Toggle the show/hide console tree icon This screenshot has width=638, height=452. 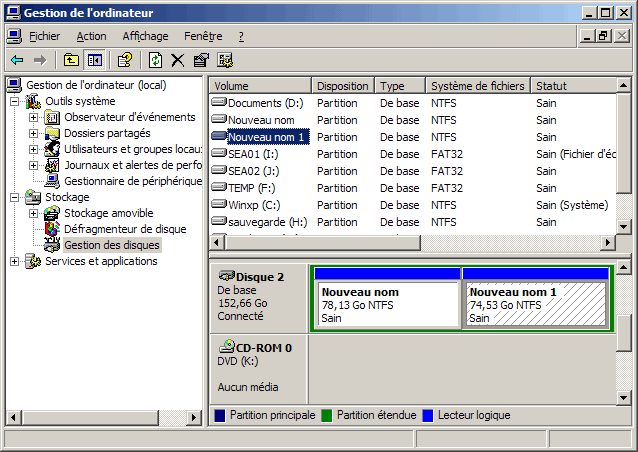(95, 60)
